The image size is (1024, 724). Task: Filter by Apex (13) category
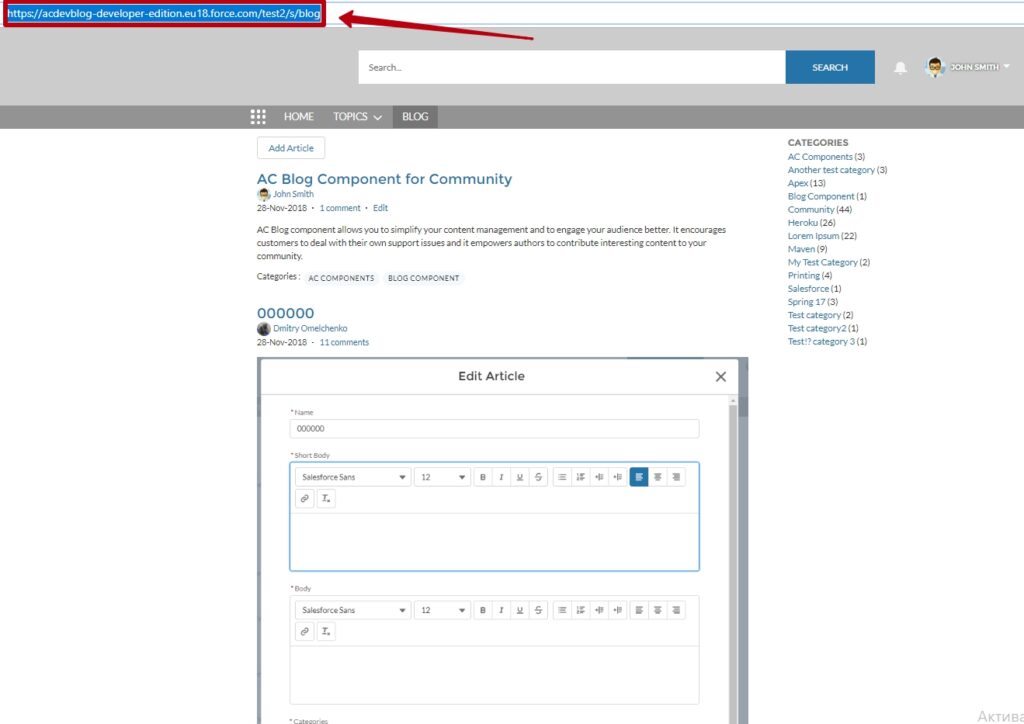[x=806, y=183]
